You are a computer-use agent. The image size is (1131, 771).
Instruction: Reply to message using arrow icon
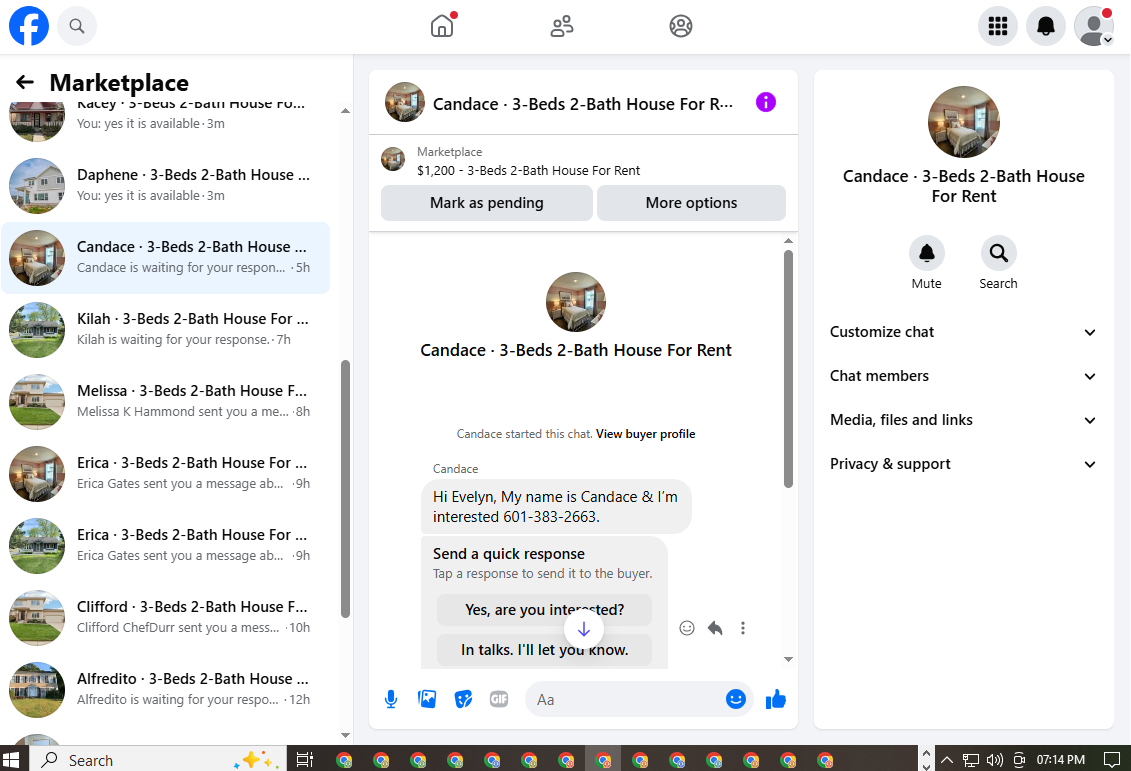coord(715,628)
